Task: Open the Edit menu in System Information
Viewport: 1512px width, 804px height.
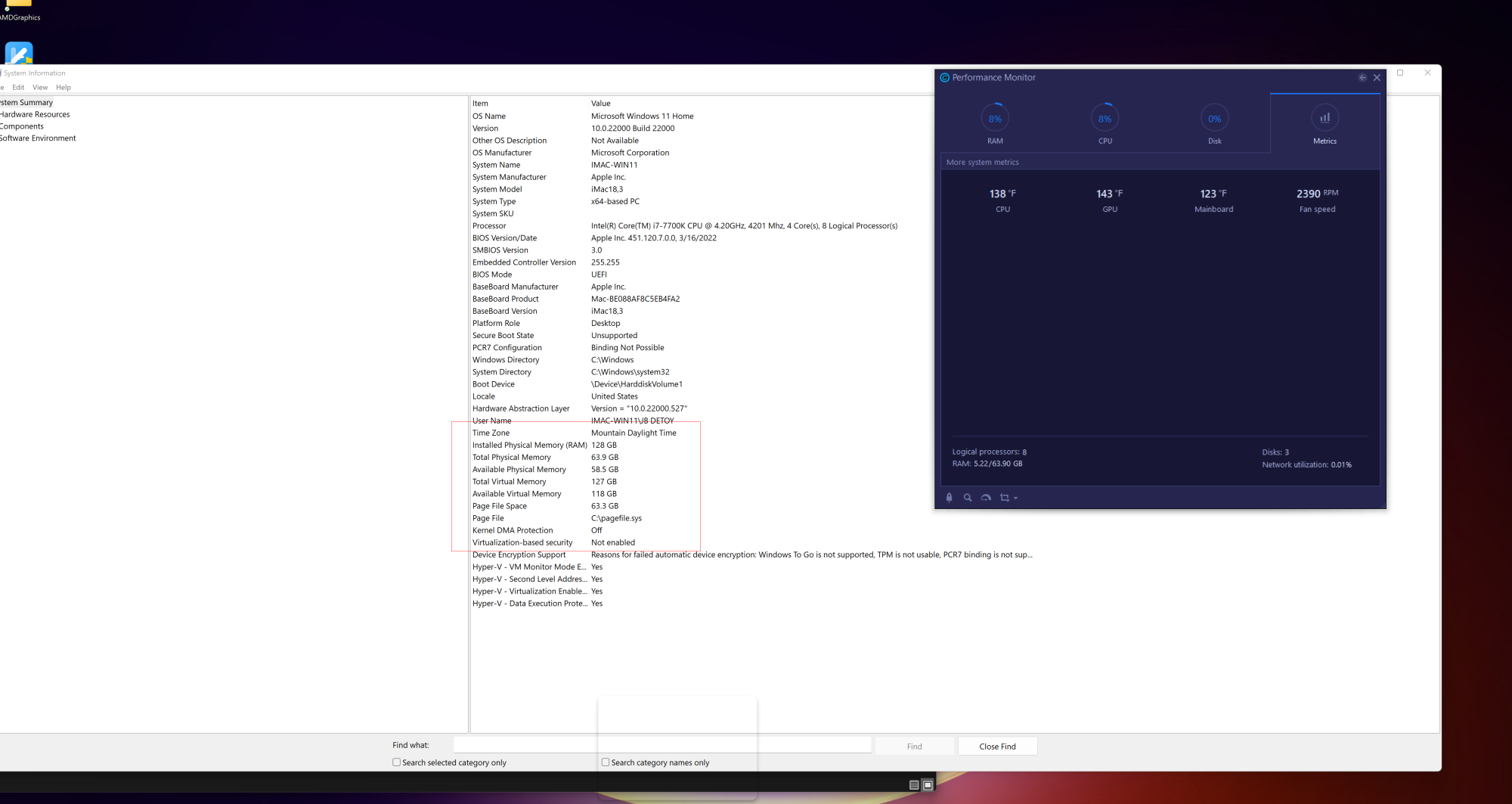Action: coord(18,88)
